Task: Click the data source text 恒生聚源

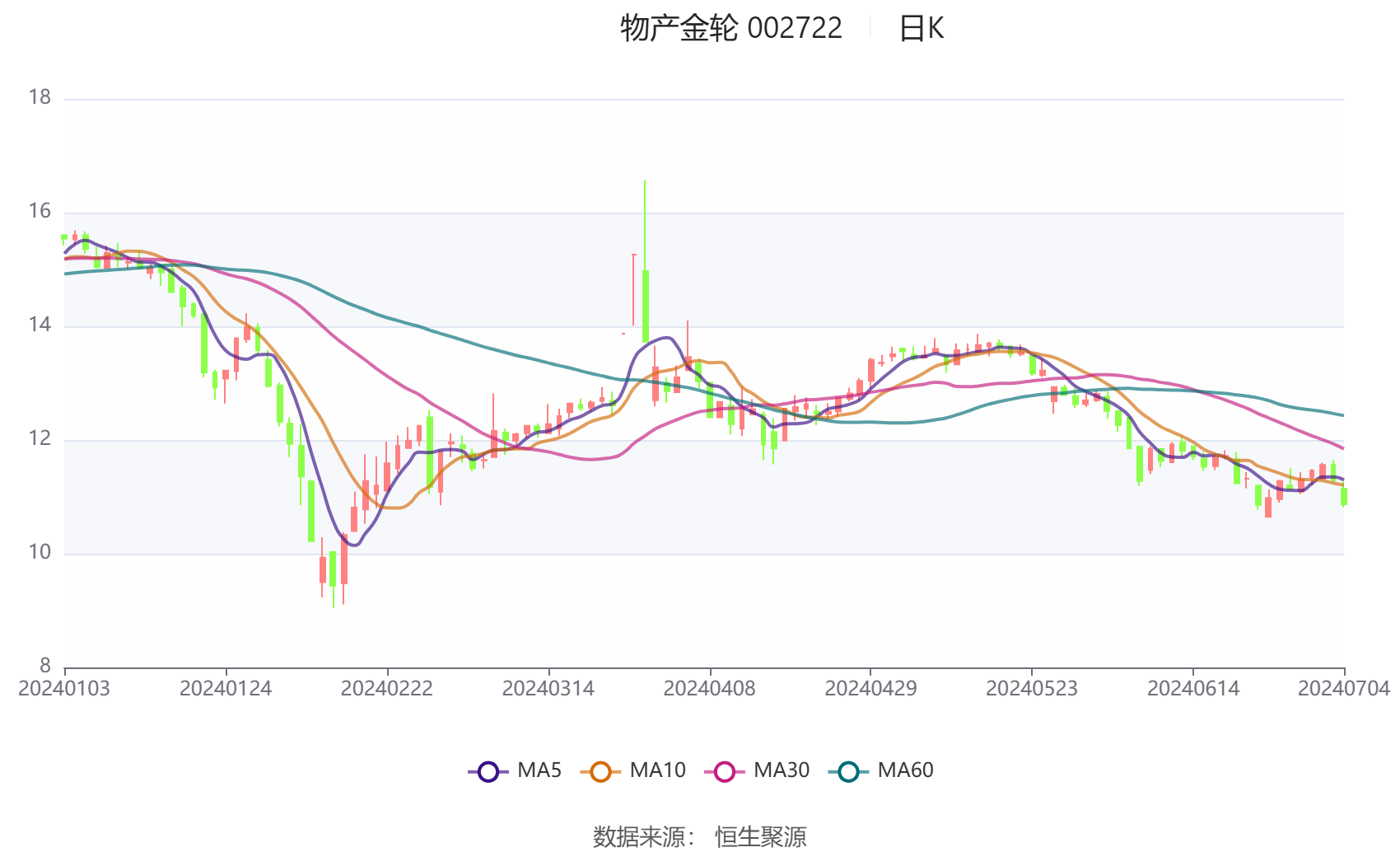Action: click(x=761, y=837)
